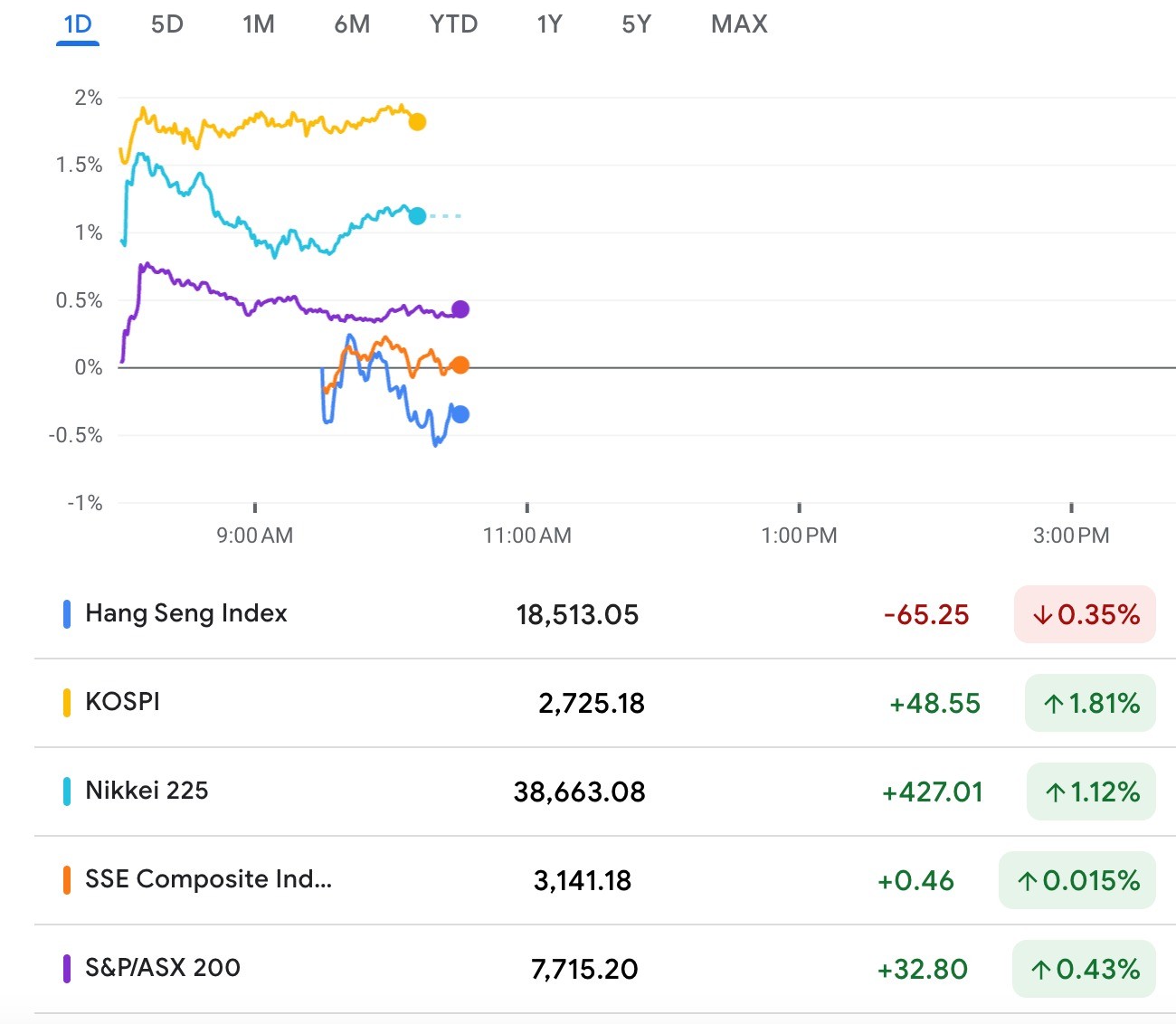Switch to the 5Y chart view
This screenshot has height=1024, width=1176.
click(x=636, y=24)
